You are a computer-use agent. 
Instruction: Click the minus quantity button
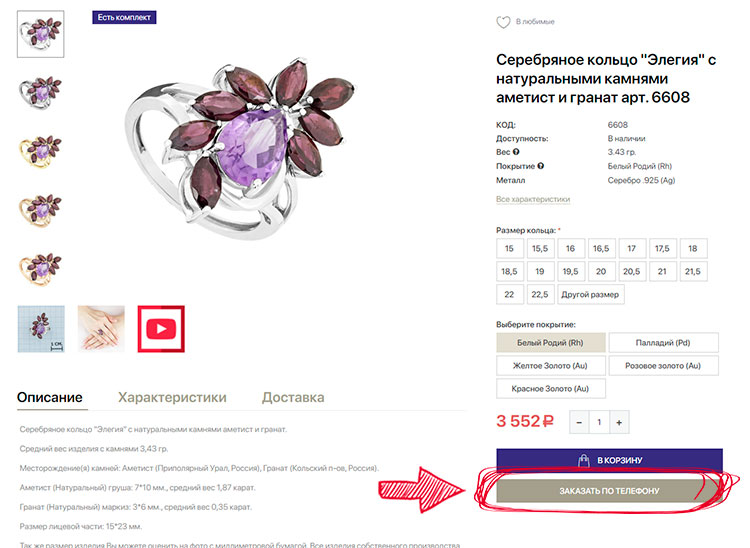[x=578, y=423]
